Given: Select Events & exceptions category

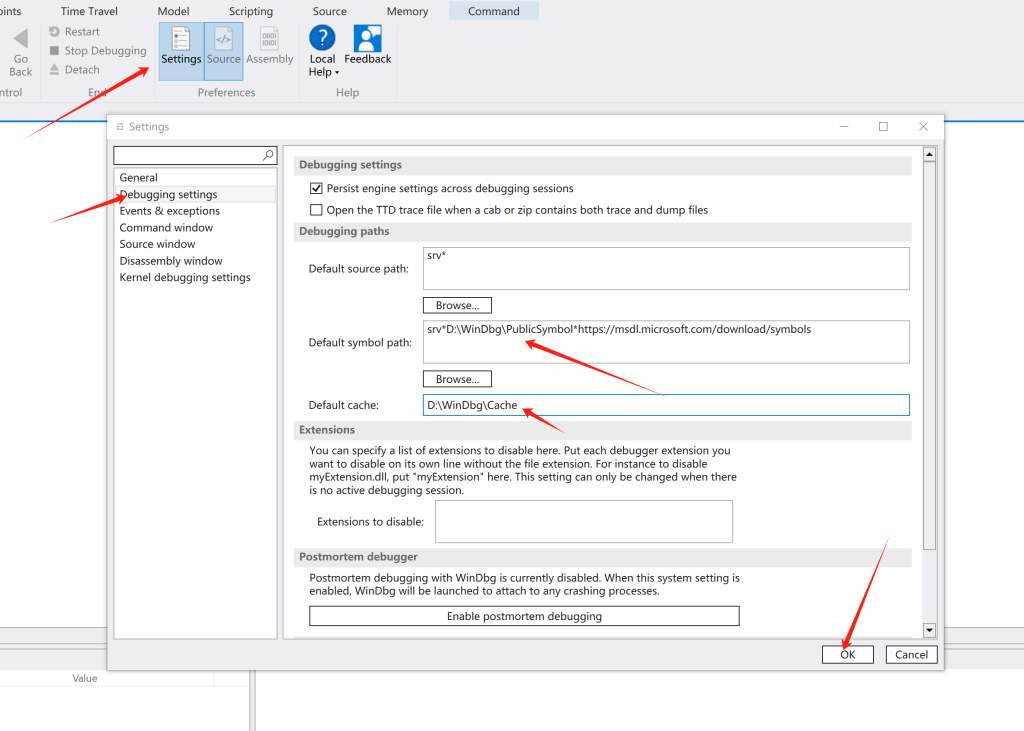Looking at the screenshot, I should click(170, 211).
